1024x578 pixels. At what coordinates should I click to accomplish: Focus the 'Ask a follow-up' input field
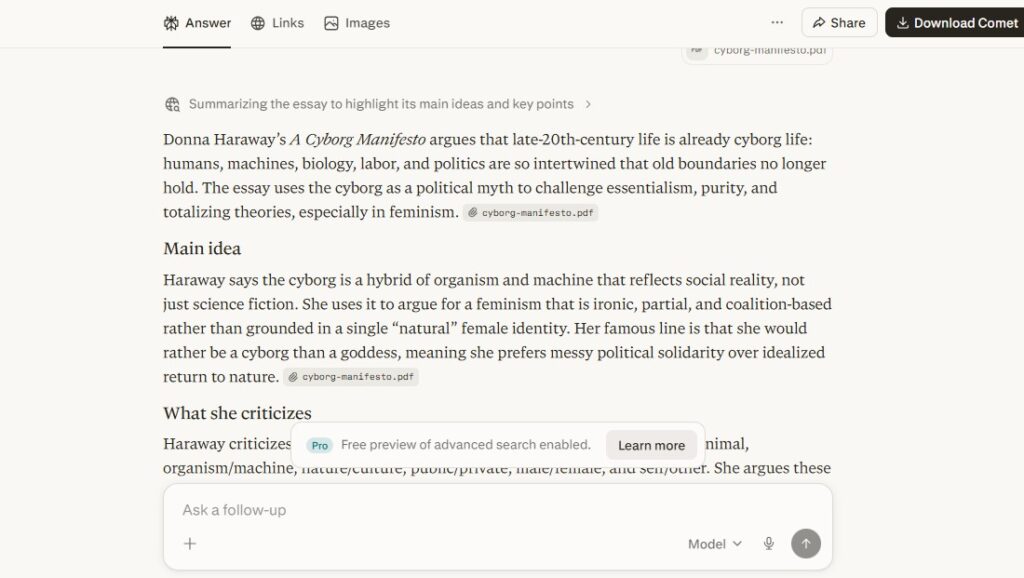(x=498, y=510)
